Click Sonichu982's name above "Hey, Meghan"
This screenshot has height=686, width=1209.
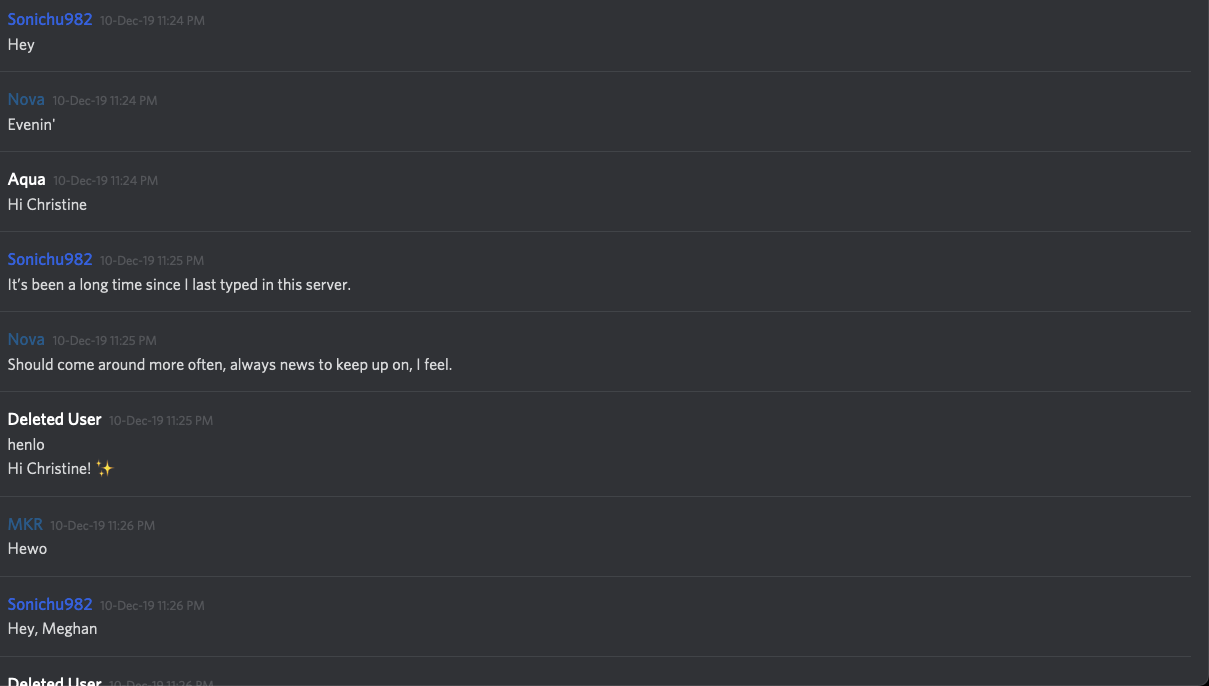50,605
